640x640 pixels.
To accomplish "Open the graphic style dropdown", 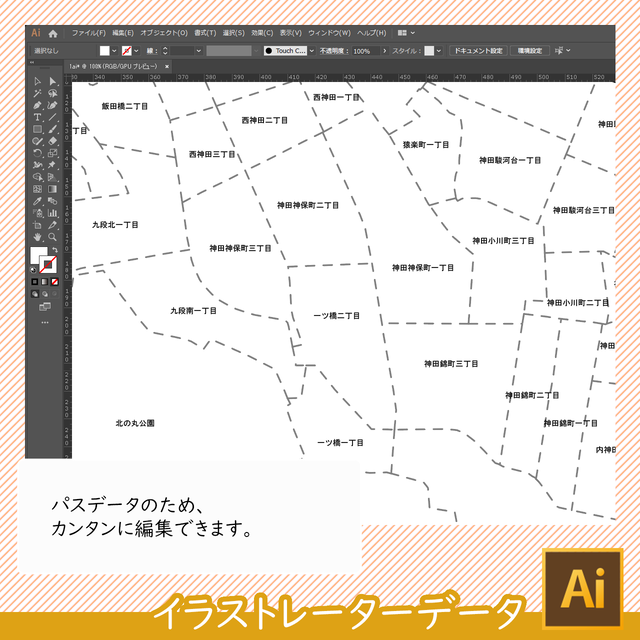I will [x=439, y=51].
